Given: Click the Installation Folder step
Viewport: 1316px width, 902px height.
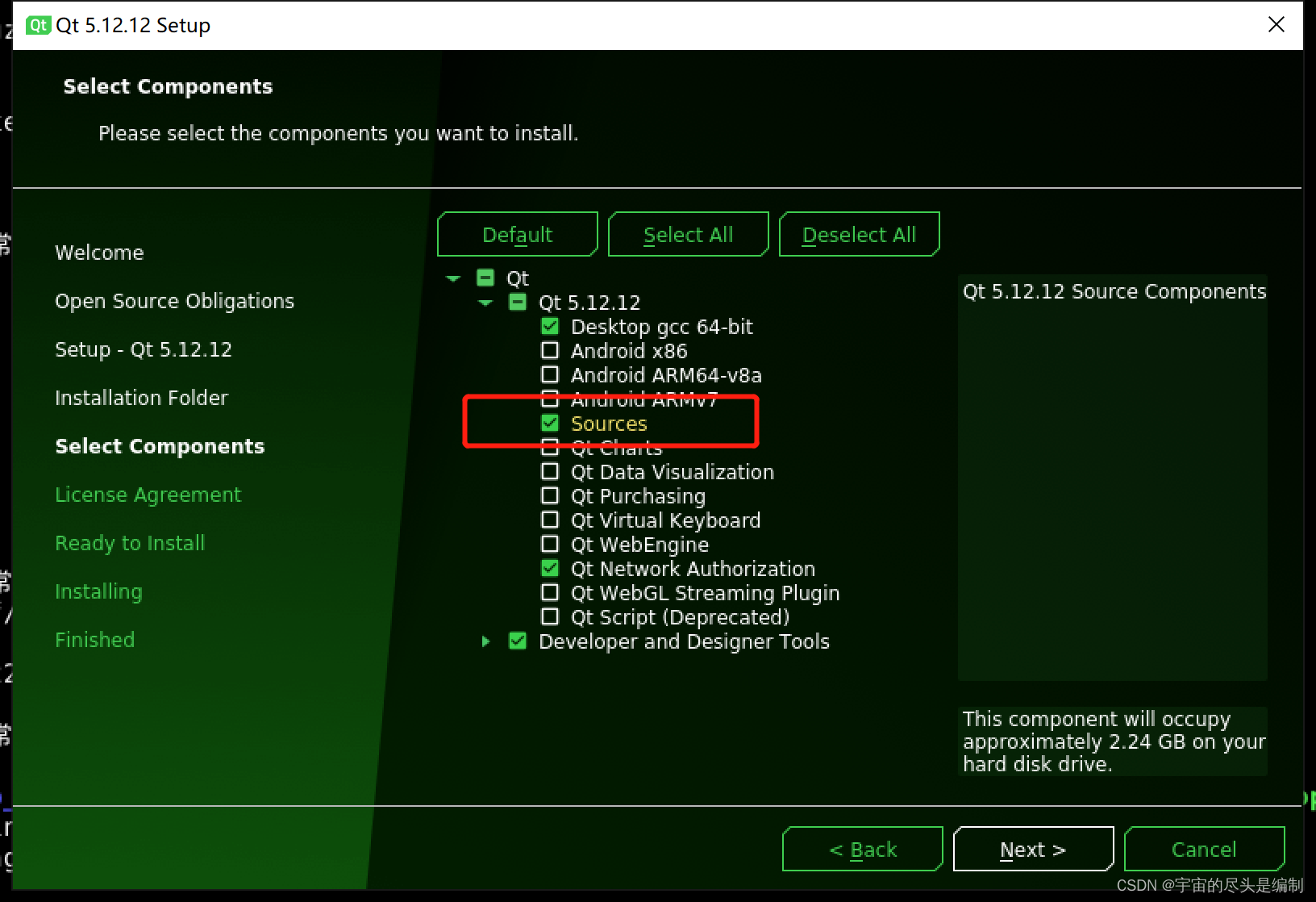Looking at the screenshot, I should click(x=141, y=398).
